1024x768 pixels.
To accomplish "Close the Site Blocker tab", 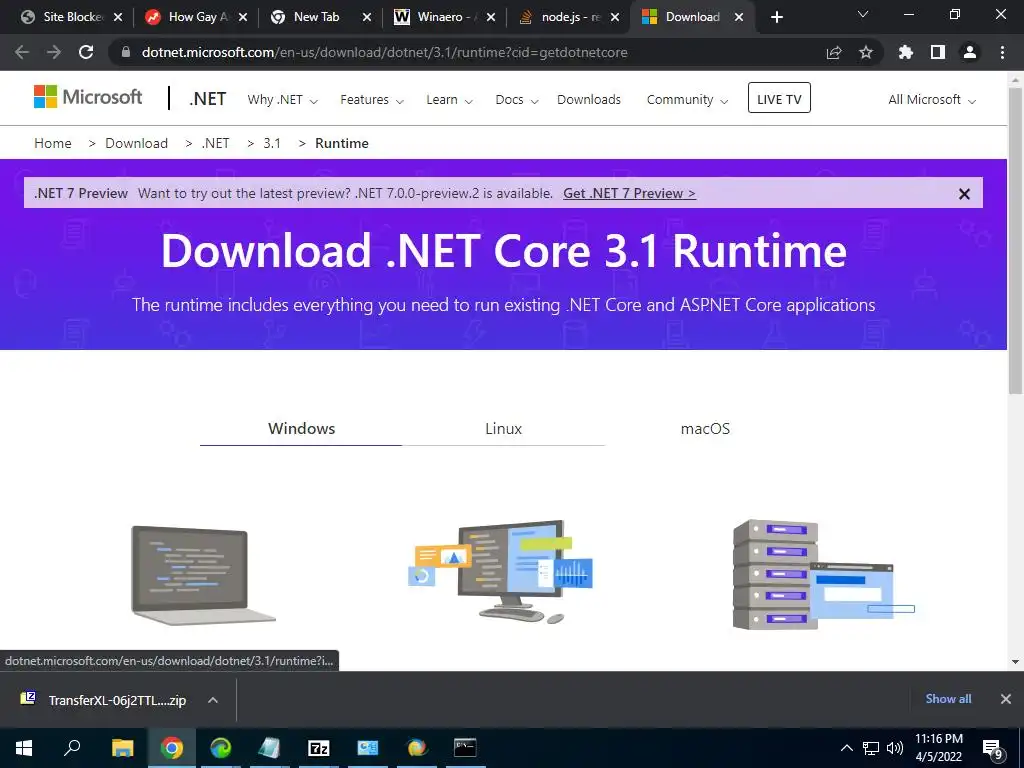I will pos(118,17).
